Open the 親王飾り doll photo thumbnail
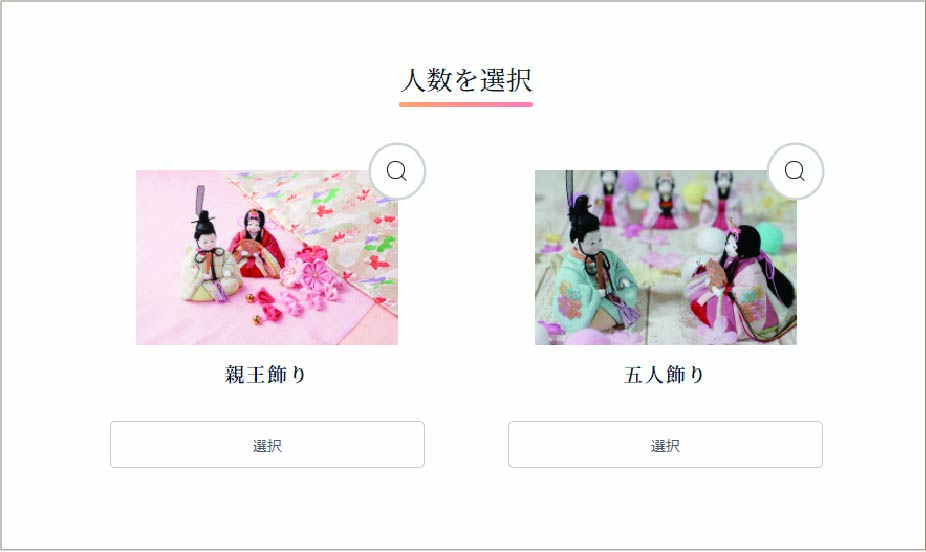926x552 pixels. pos(267,257)
